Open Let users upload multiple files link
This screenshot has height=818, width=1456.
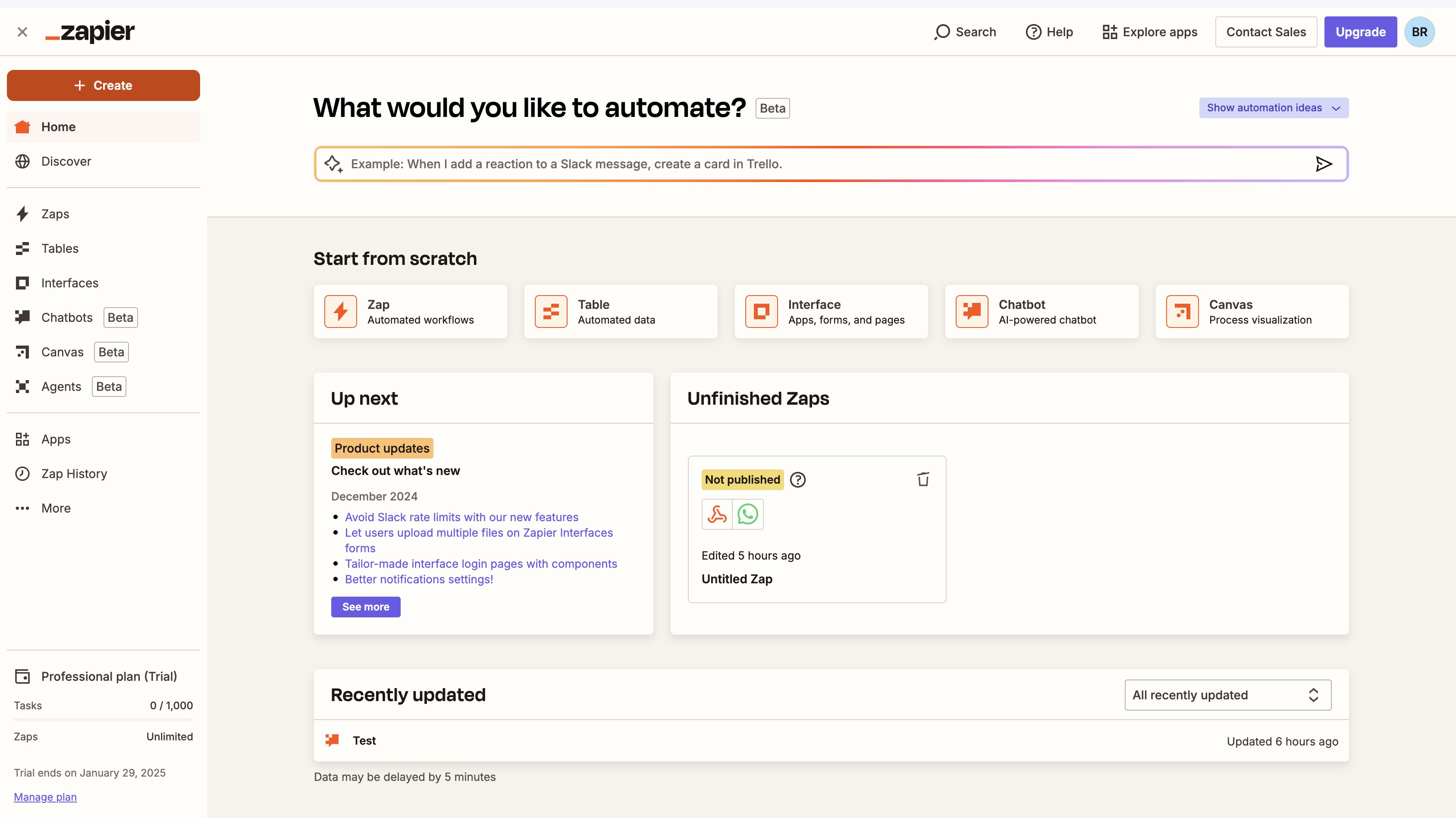point(479,541)
